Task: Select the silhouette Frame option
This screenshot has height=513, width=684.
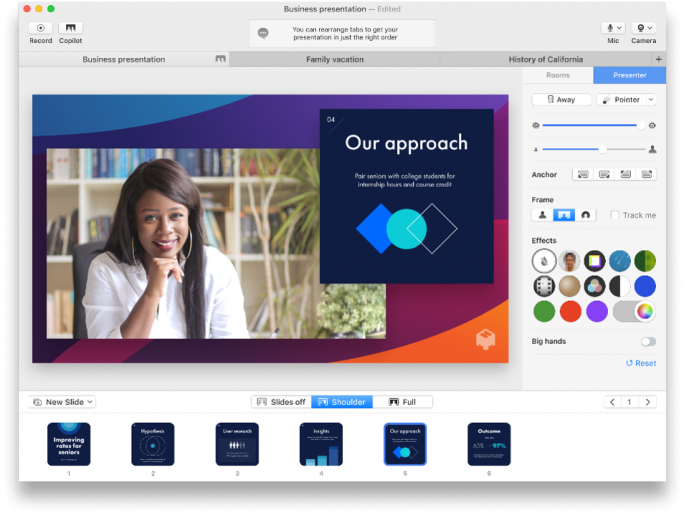Action: [542, 215]
